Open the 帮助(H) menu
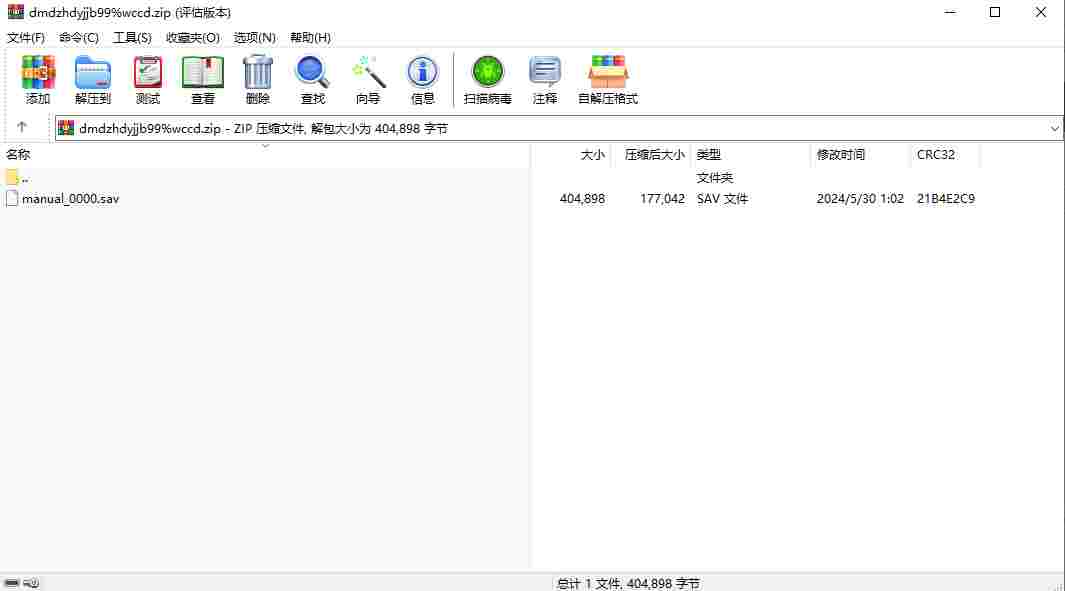This screenshot has width=1065, height=591. [310, 37]
